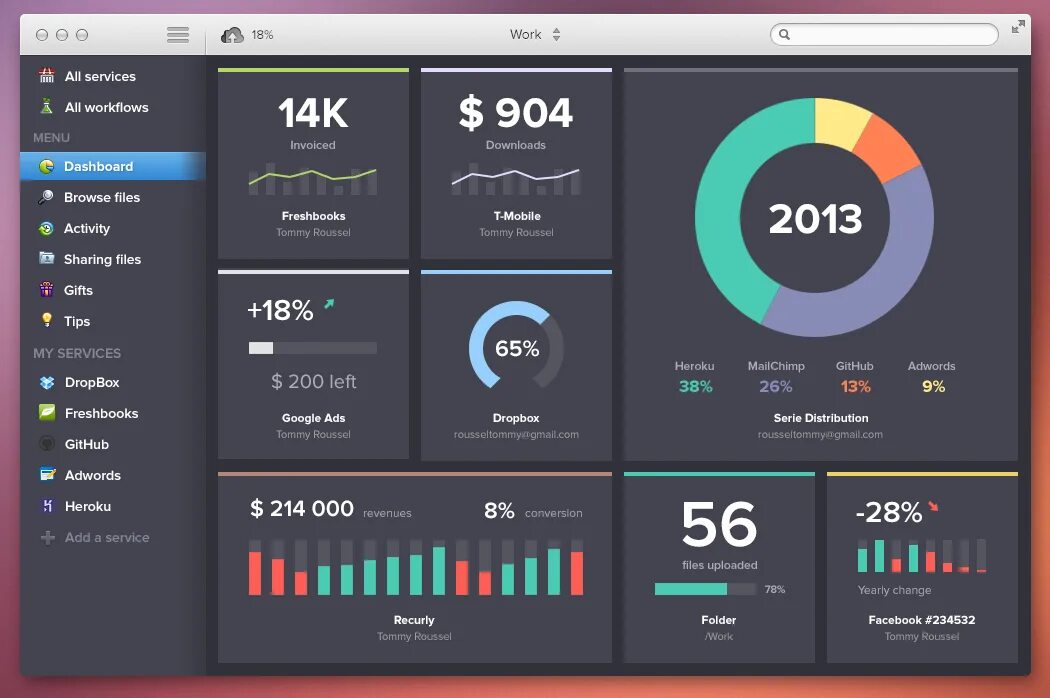Click the 2013 donut chart center

coord(815,219)
